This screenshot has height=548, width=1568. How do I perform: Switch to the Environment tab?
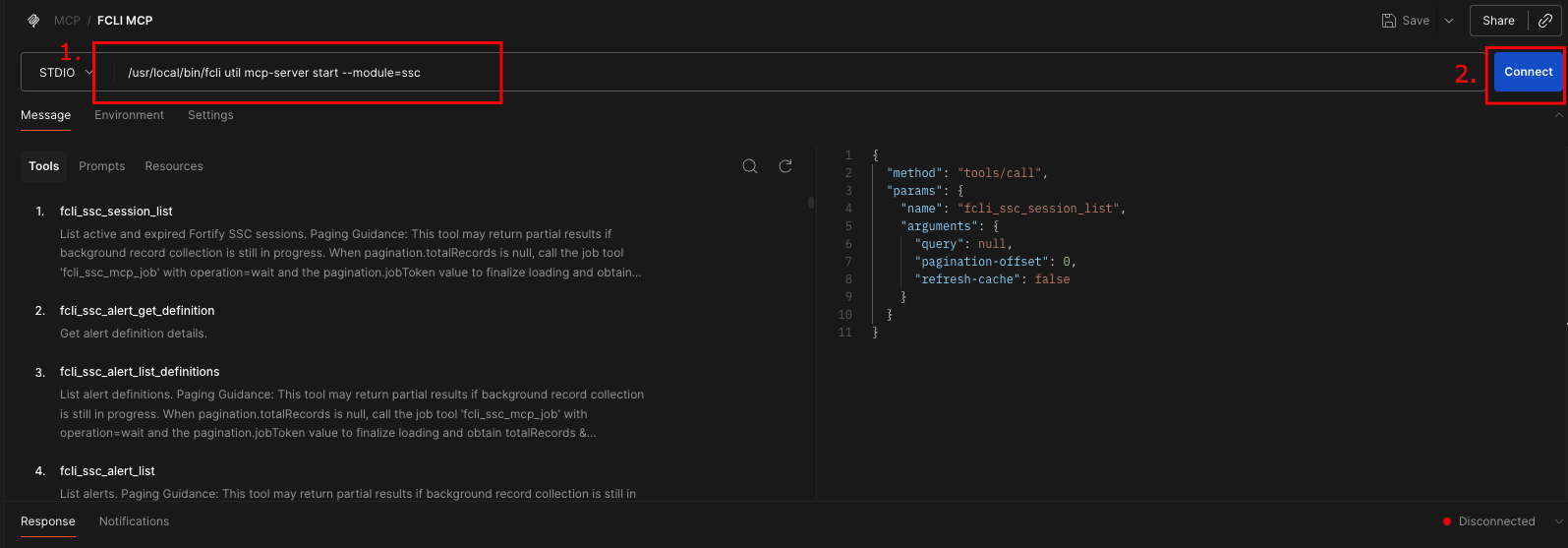129,115
